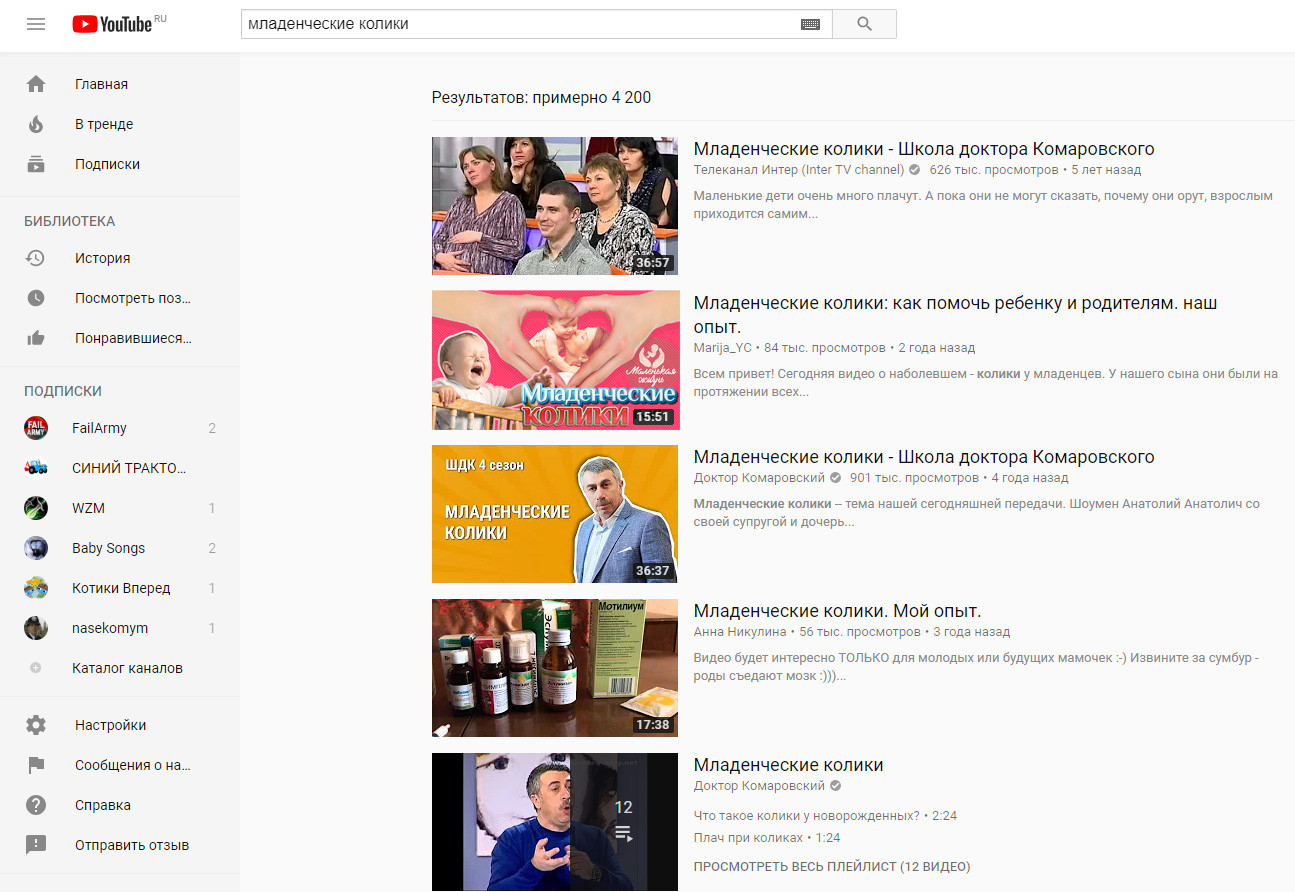This screenshot has width=1295, height=892.
Task: Click ПРОСМОТРЕТЬ ВЕСЬ ПЛЕЙЛИСТ link
Action: 831,866
